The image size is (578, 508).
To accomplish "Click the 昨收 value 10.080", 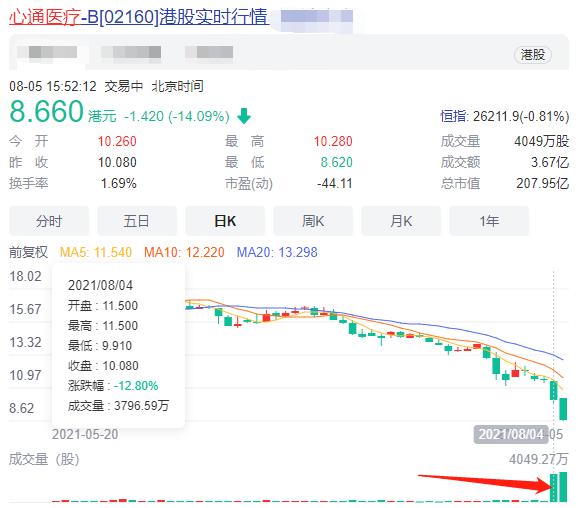I will (117, 162).
